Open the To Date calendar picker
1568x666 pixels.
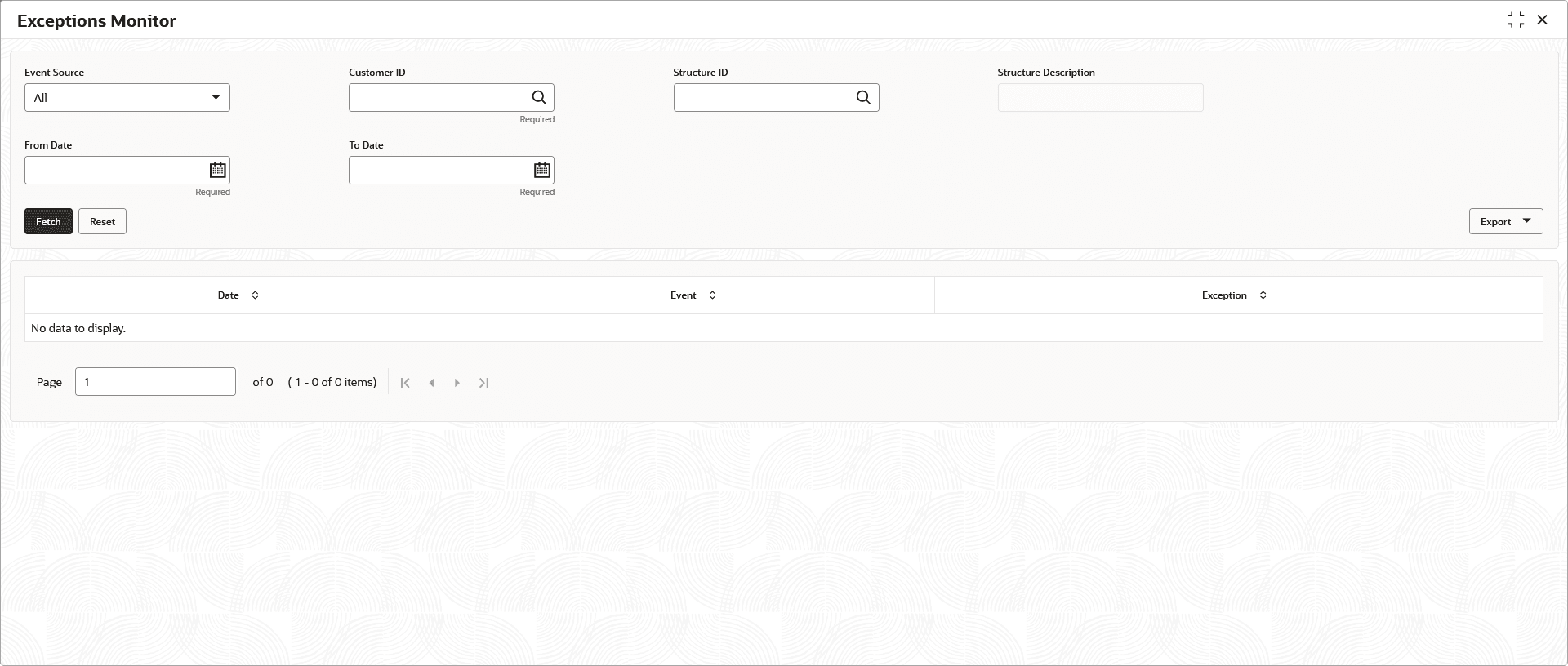click(x=542, y=171)
